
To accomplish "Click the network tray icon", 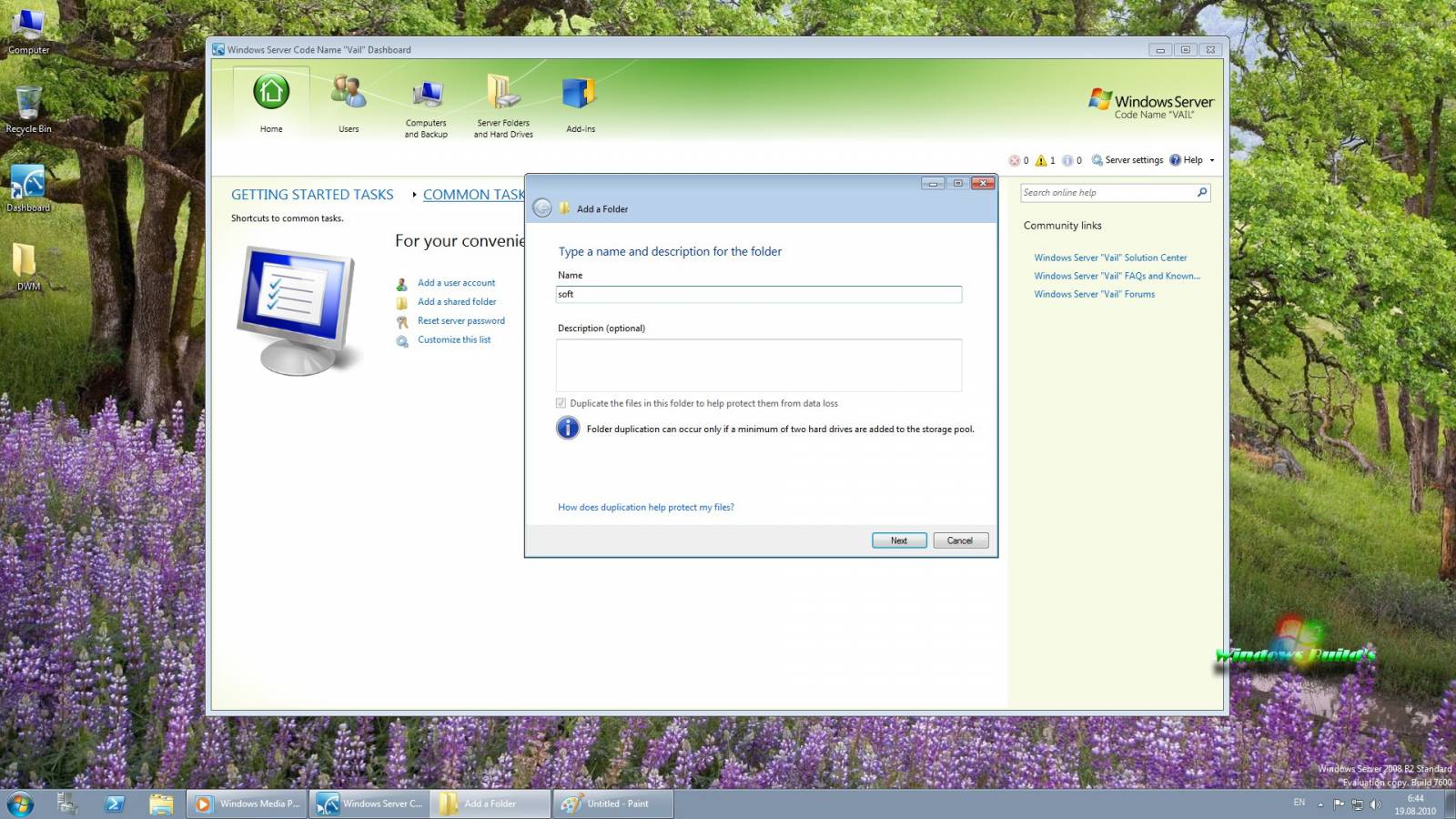I will tap(1357, 804).
